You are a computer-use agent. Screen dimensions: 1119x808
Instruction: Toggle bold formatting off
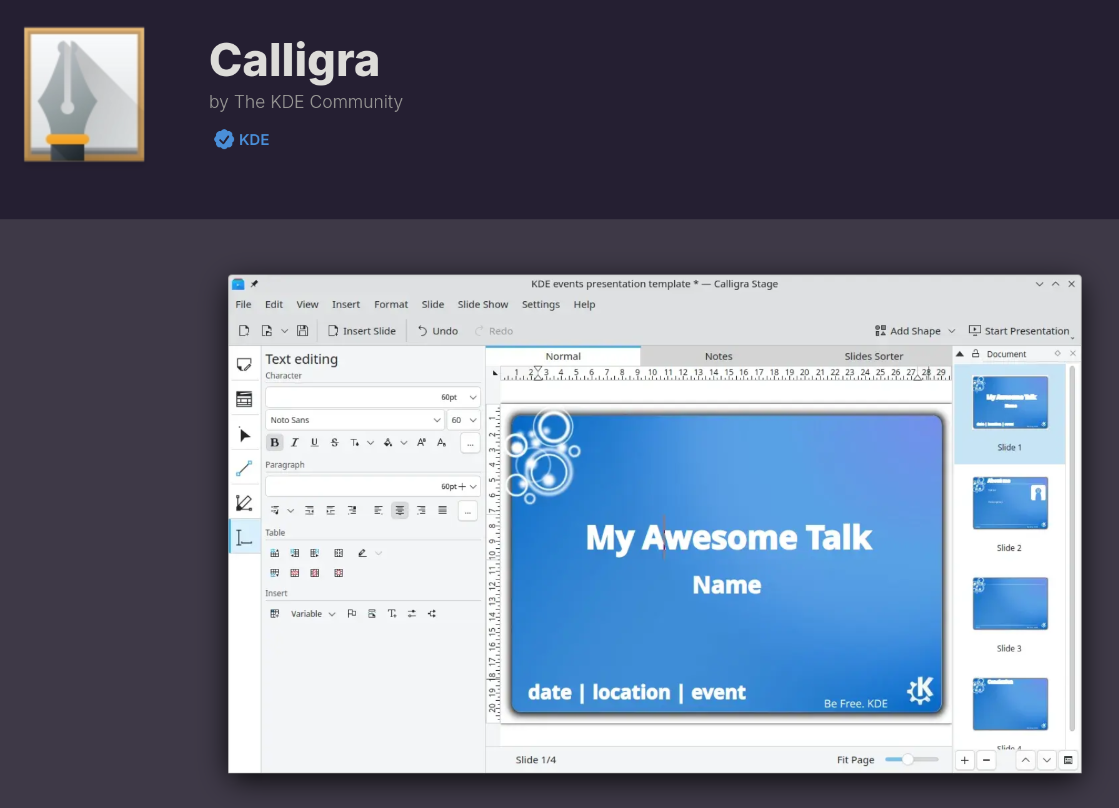275,442
